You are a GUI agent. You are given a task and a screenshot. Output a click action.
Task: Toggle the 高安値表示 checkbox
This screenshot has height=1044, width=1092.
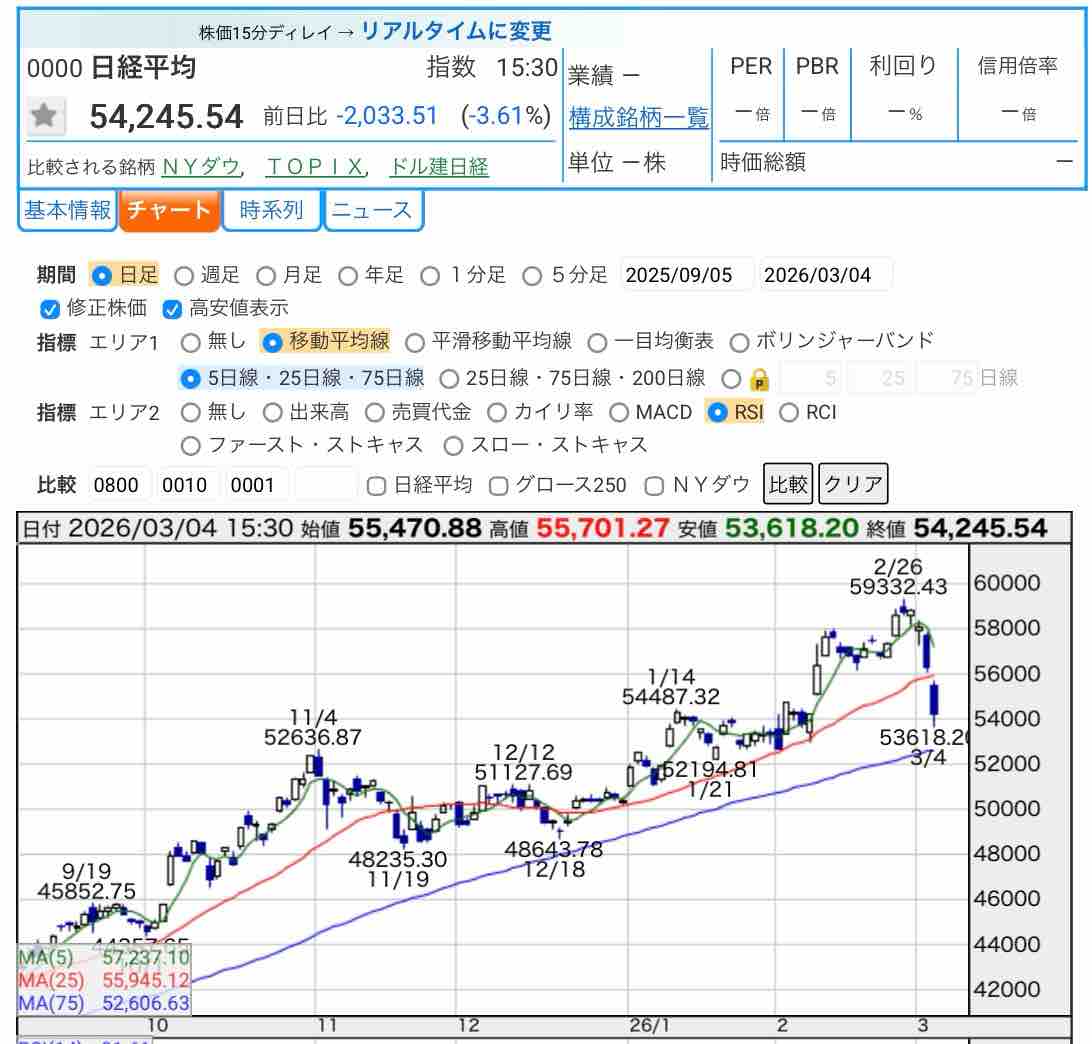click(x=171, y=309)
